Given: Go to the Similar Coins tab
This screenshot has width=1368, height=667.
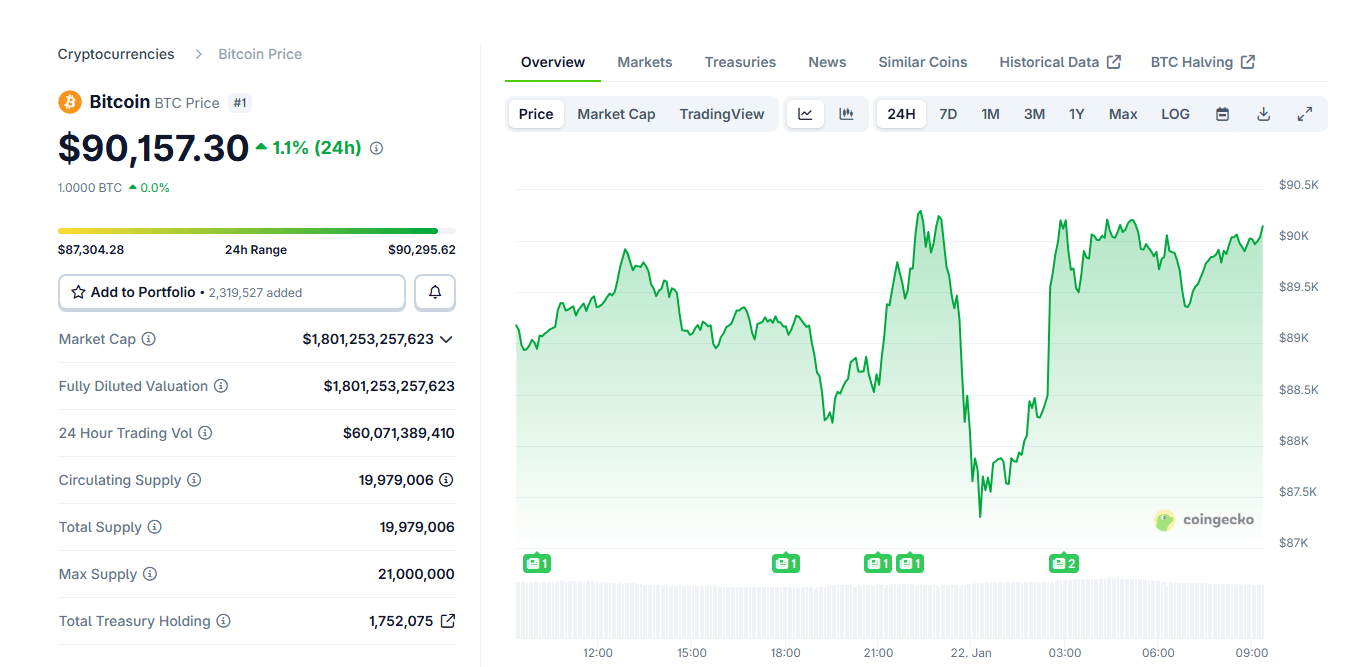Looking at the screenshot, I should tap(922, 62).
